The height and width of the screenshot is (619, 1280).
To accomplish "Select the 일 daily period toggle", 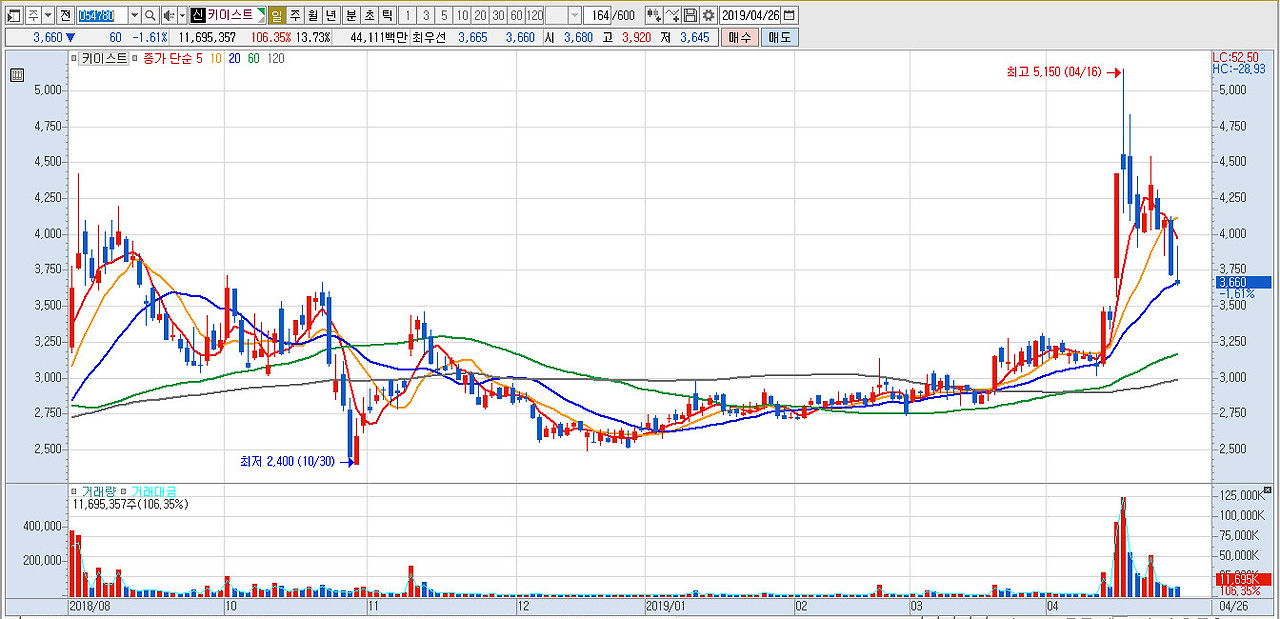I will click(276, 16).
